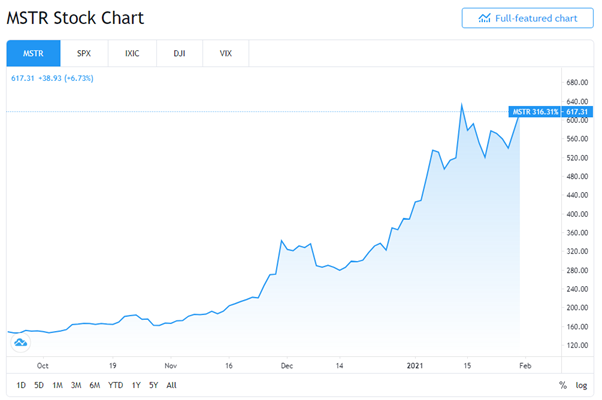602x400 pixels.
Task: Click the 617.31 +38.93 price readout
Action: [x=52, y=78]
